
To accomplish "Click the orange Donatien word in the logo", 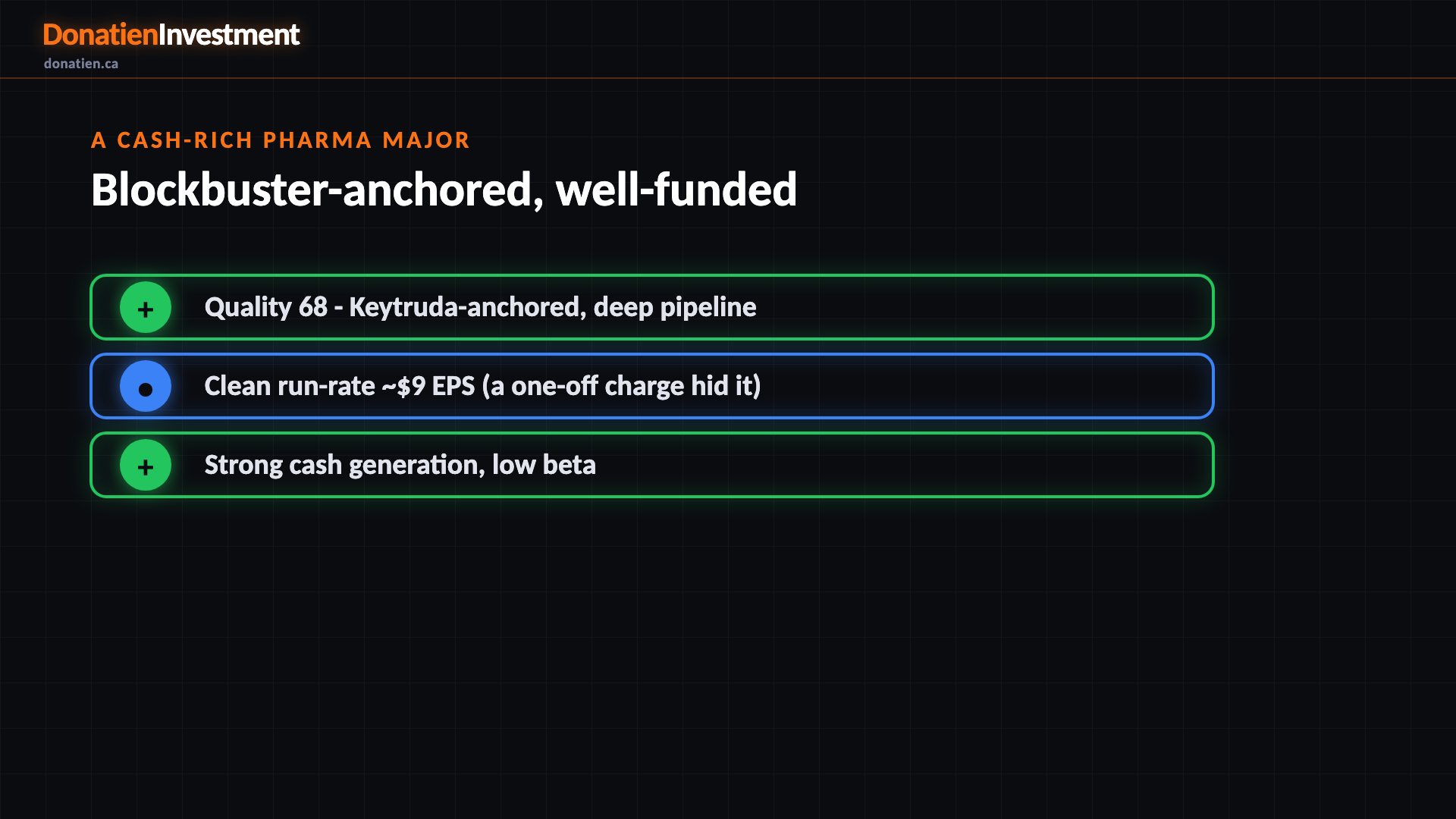I will (100, 35).
